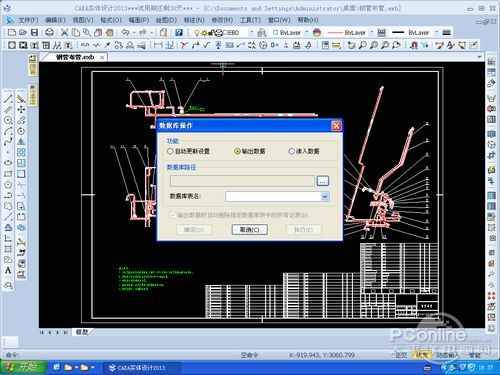Click the pencil icon at second toolbar's end
This screenshot has width=500, height=375.
pyautogui.click(x=474, y=45)
